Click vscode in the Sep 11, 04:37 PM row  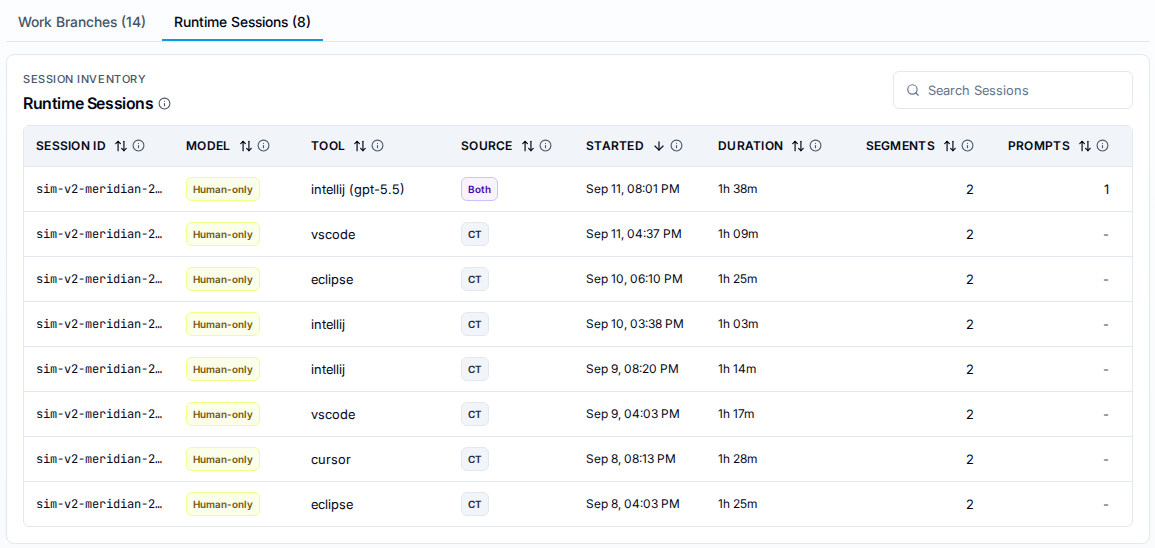[334, 234]
